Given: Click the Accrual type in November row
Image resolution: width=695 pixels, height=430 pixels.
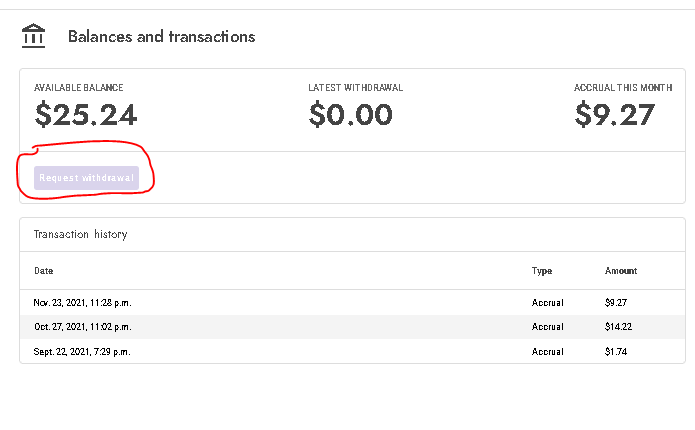Looking at the screenshot, I should tap(547, 303).
